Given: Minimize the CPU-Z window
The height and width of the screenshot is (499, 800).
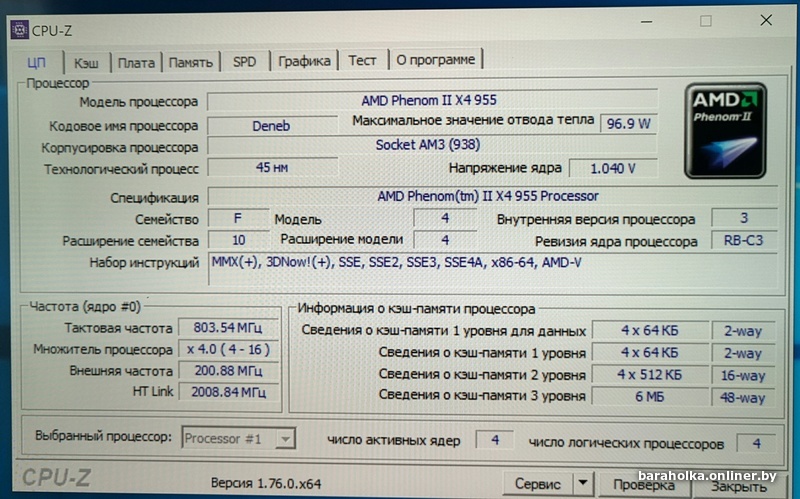Looking at the screenshot, I should [646, 22].
